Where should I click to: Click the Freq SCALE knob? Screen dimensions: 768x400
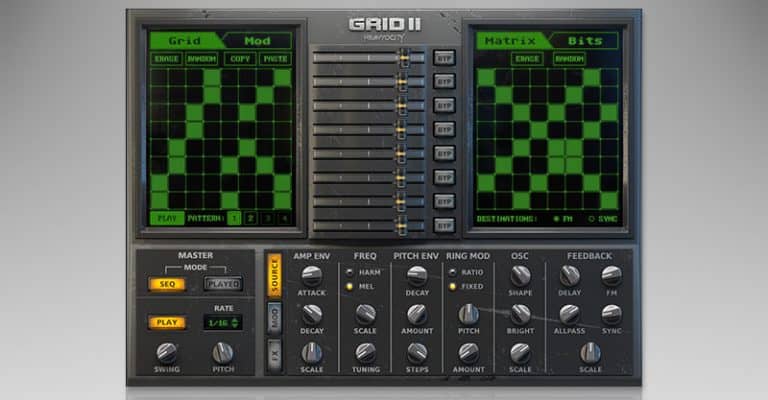coord(365,314)
